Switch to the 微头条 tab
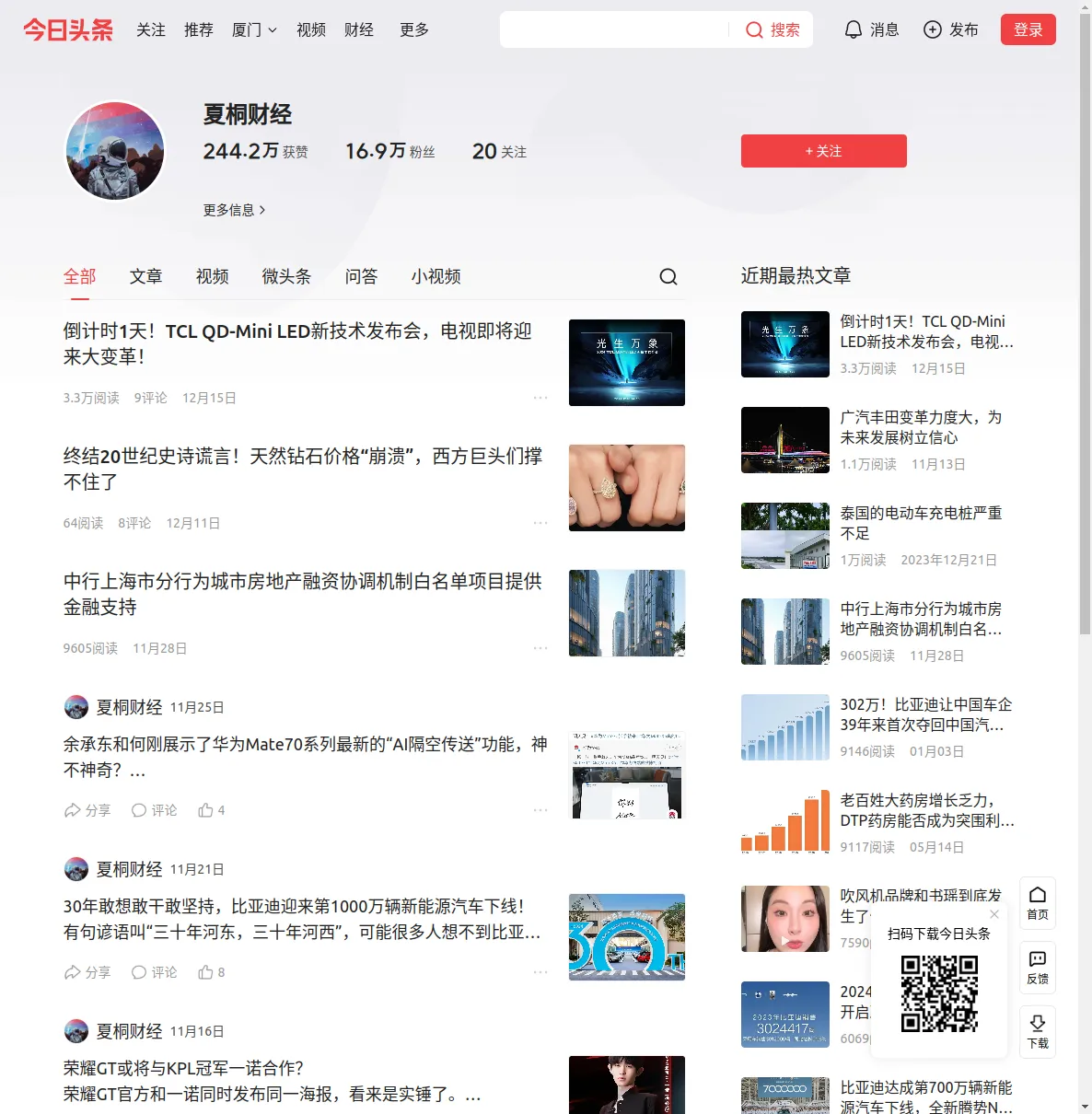The width and height of the screenshot is (1092, 1114). pos(287,276)
